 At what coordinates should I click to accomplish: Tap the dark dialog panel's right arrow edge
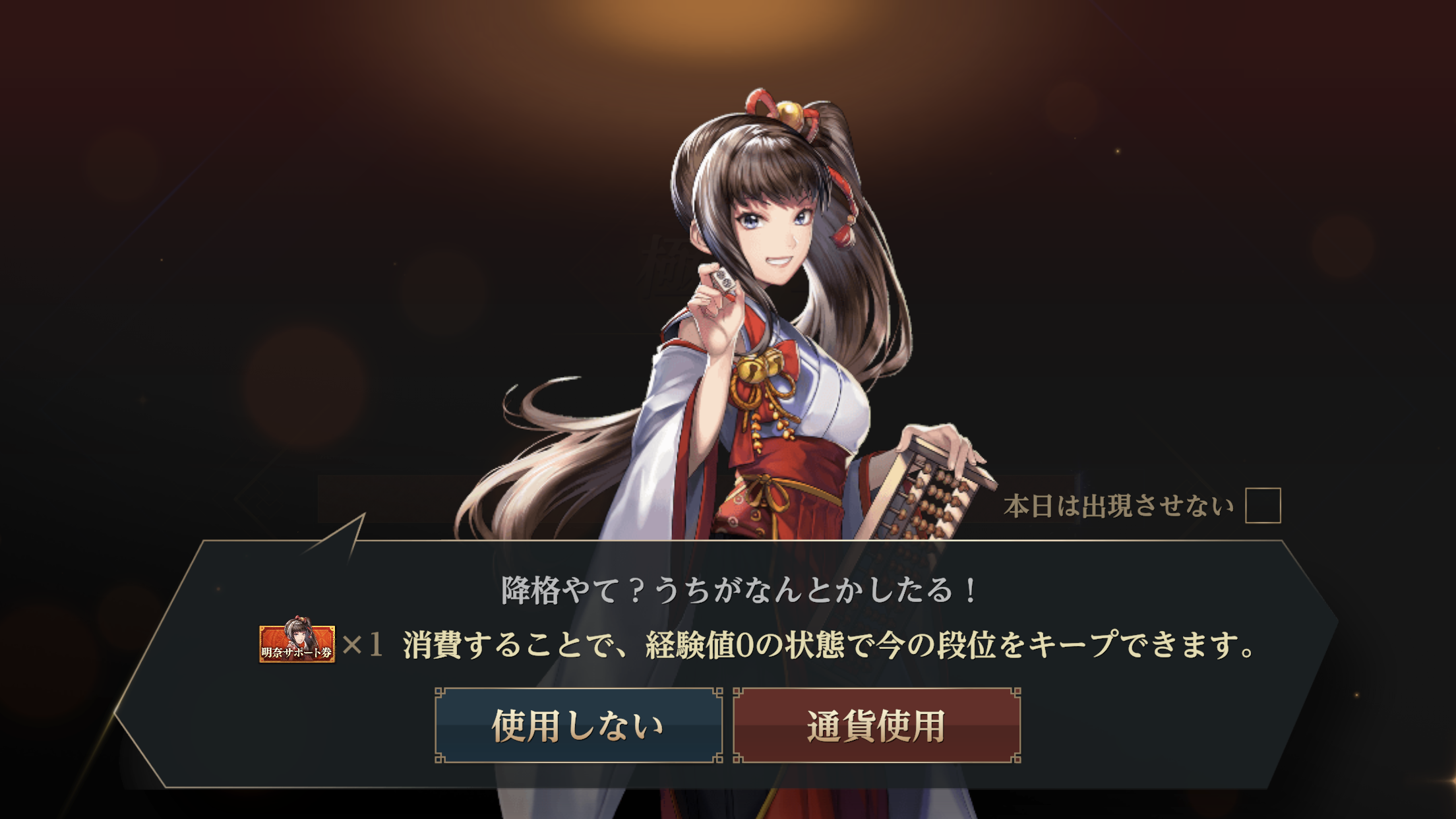pos(1309,620)
